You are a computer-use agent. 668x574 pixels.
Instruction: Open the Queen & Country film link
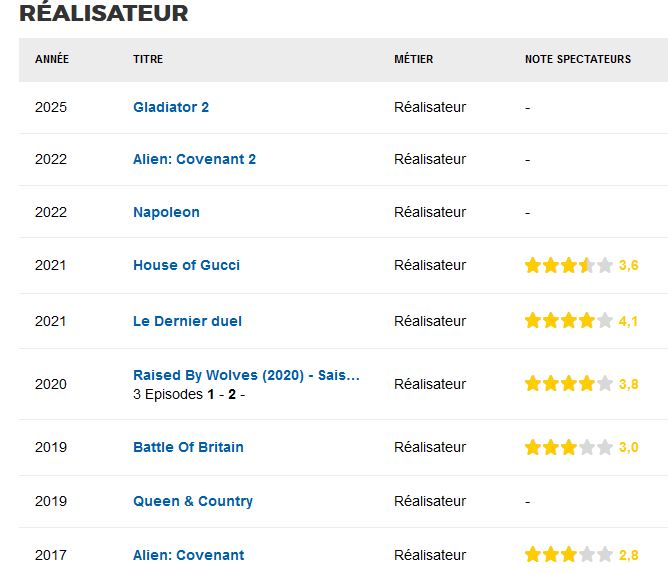click(x=193, y=501)
